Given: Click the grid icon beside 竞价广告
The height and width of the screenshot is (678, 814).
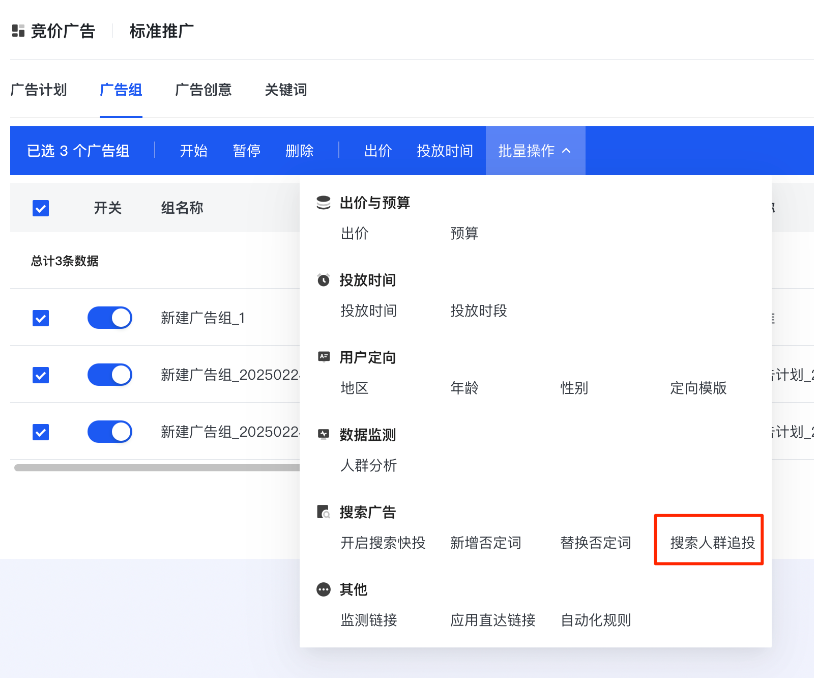Looking at the screenshot, I should click(17, 31).
